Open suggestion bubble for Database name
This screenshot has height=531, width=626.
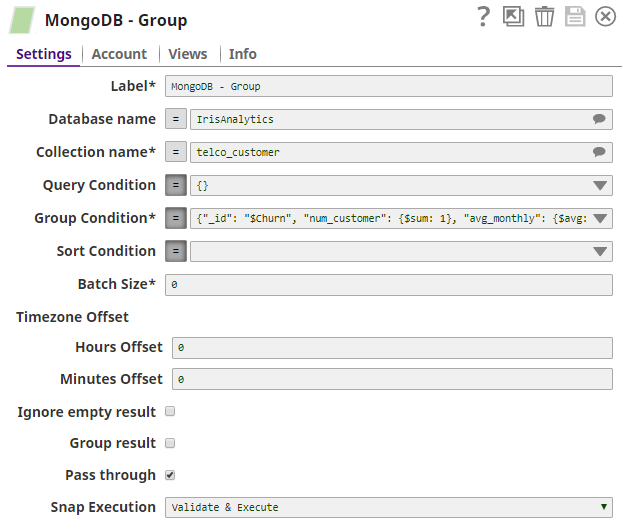tap(599, 119)
